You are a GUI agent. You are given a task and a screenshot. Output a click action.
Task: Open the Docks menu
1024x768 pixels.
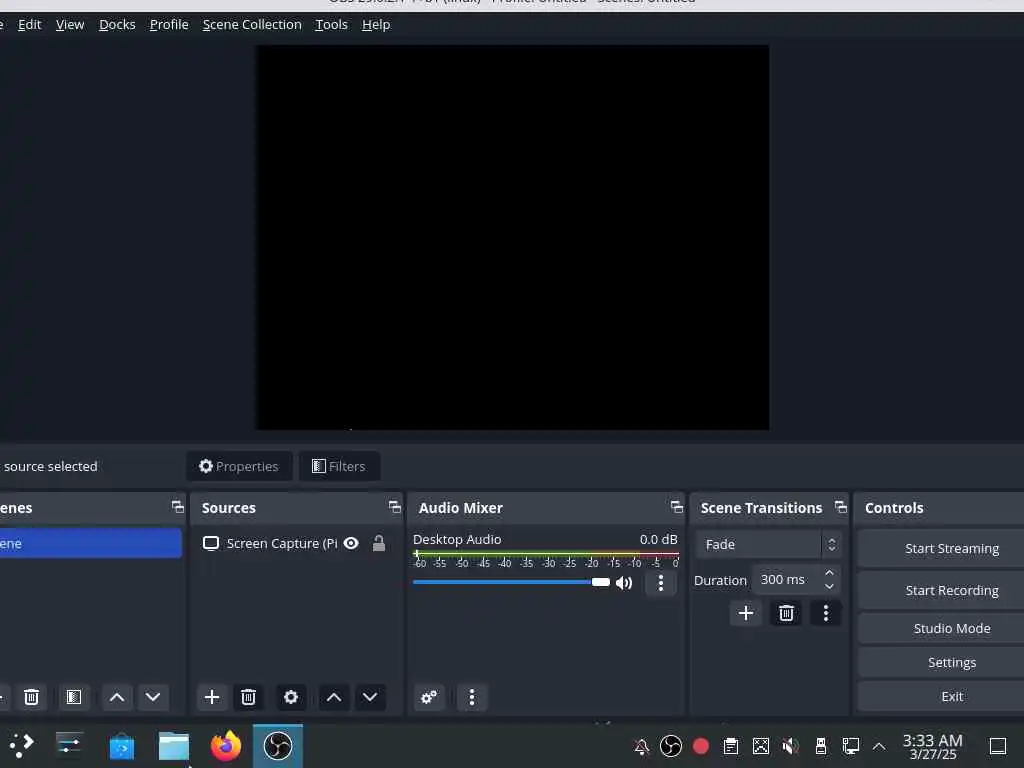click(117, 25)
